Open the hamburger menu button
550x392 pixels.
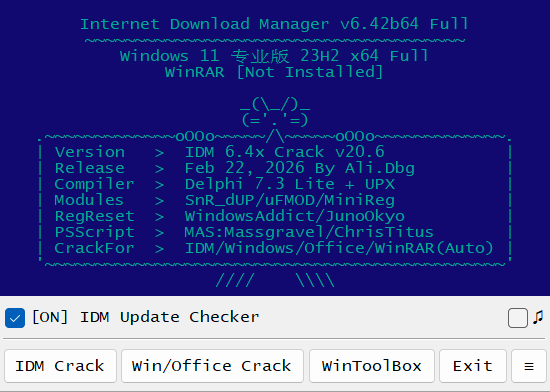click(x=529, y=366)
